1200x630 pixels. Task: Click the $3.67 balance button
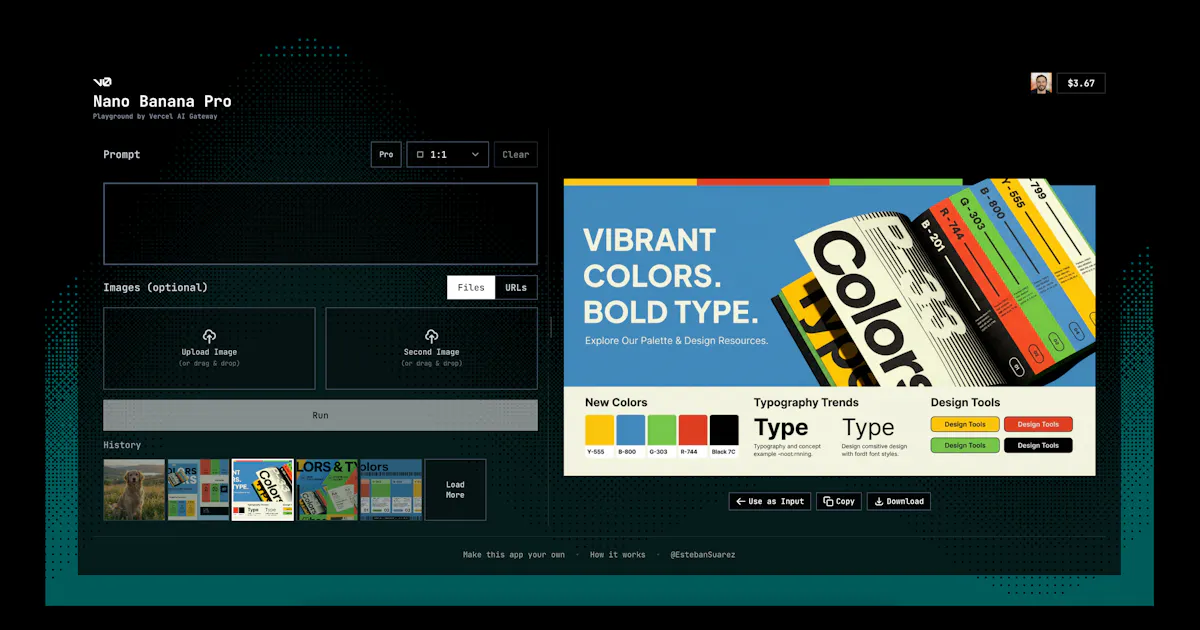coord(1081,83)
